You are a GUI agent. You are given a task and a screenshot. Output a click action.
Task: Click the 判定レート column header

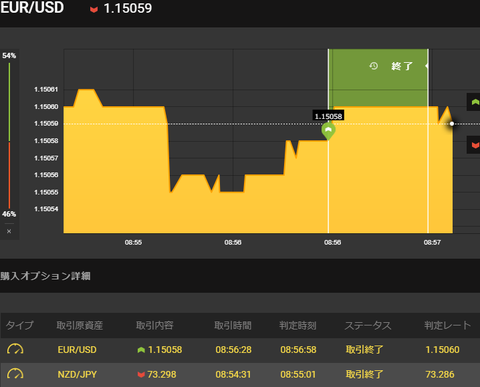coord(447,325)
